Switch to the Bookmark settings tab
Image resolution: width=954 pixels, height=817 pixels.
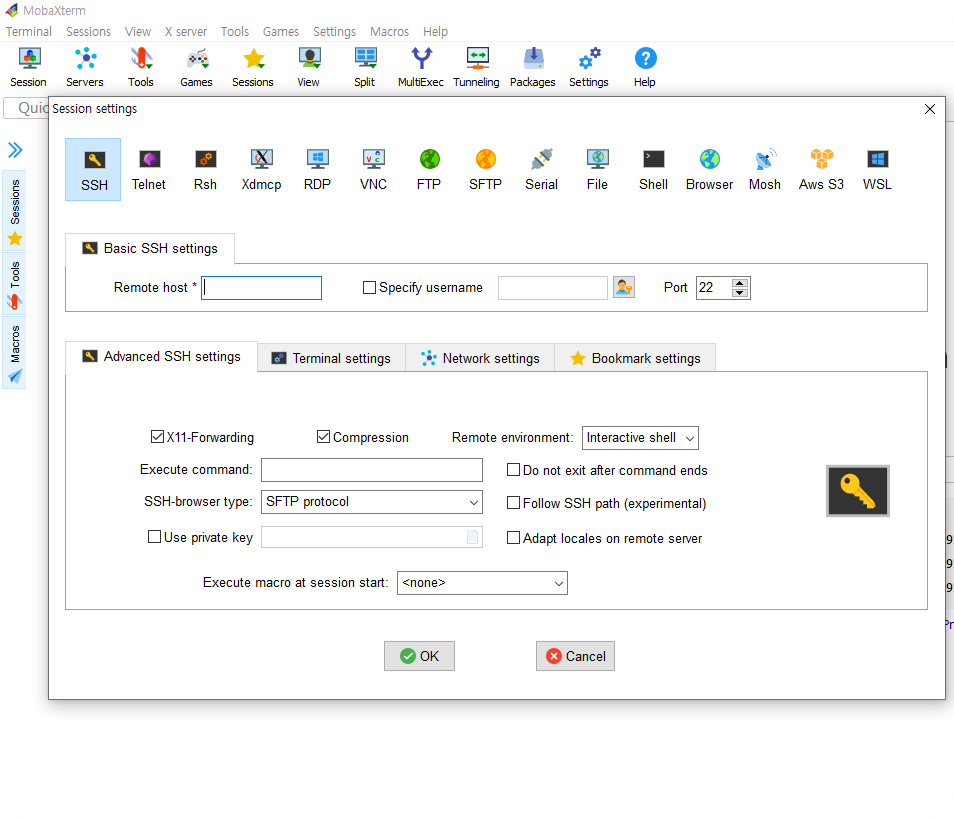coord(635,358)
